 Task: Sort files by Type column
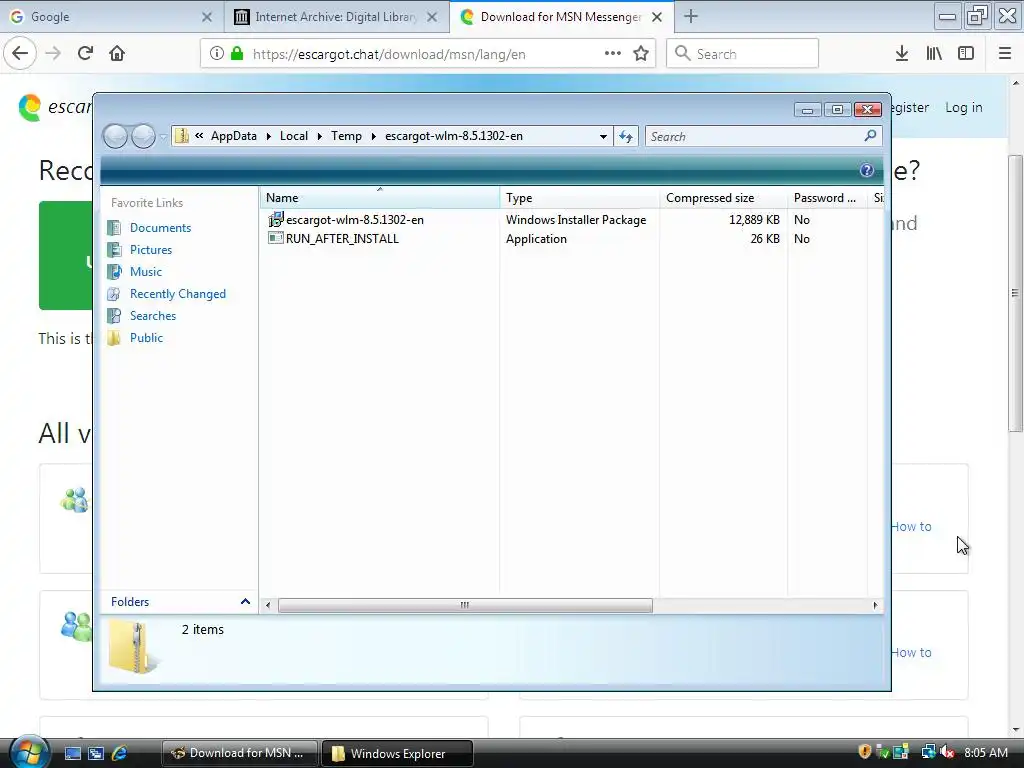(579, 198)
